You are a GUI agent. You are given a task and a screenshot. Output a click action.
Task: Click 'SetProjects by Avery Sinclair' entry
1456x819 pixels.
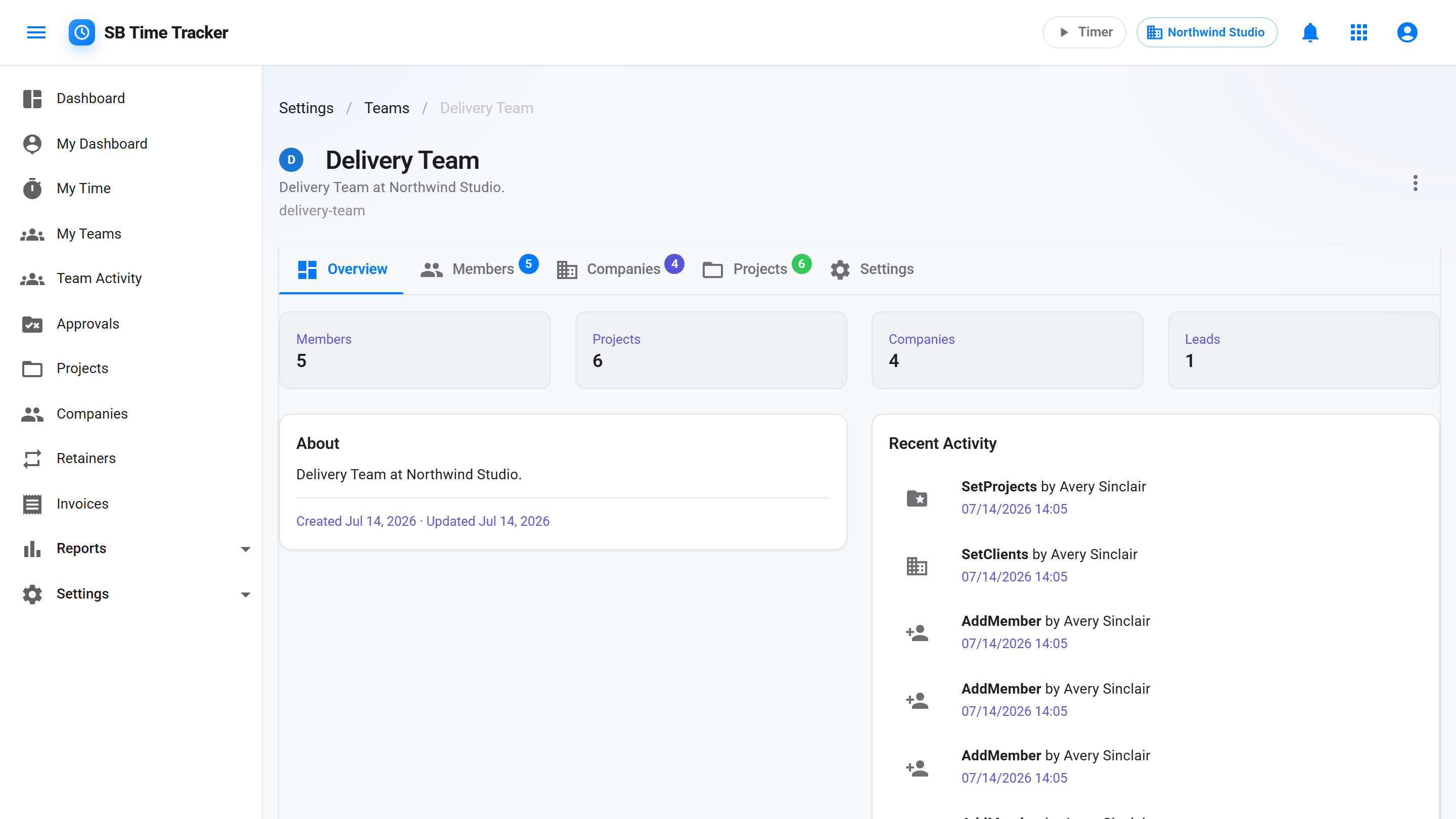[1054, 487]
